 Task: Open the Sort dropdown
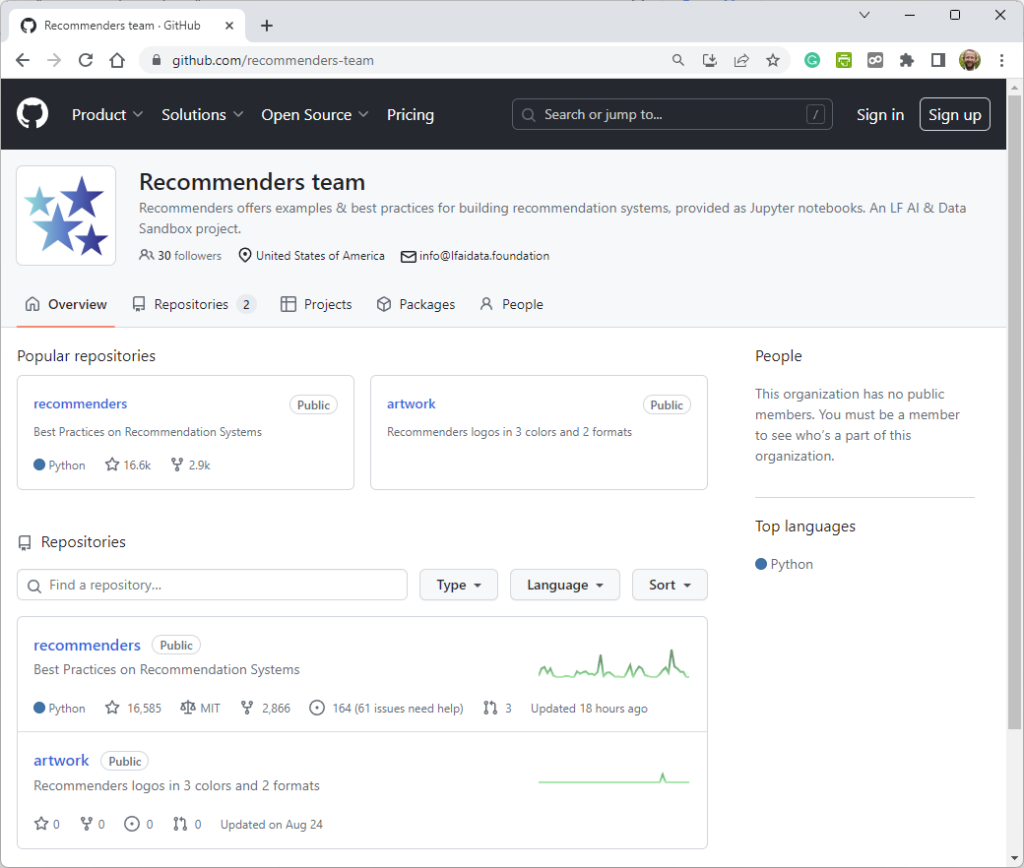(x=670, y=585)
